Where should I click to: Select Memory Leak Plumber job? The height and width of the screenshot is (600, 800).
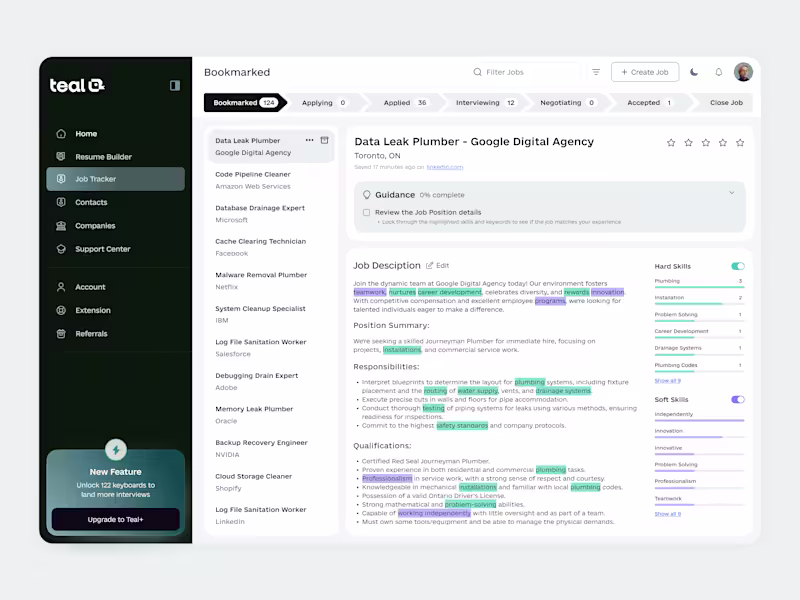tap(271, 415)
